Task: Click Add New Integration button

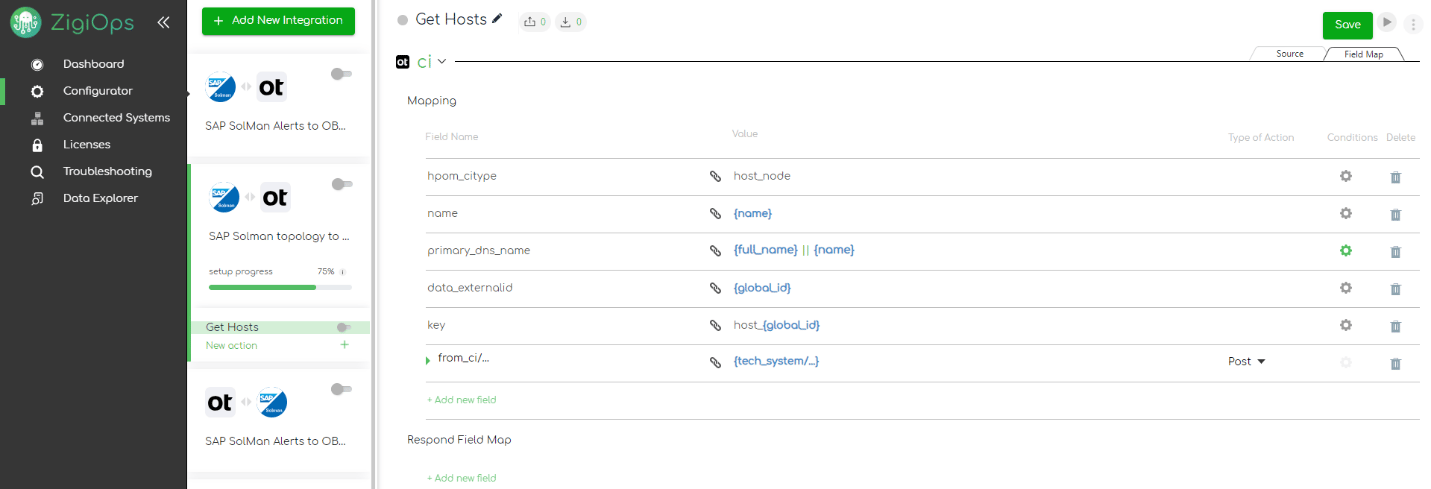Action: 278,21
